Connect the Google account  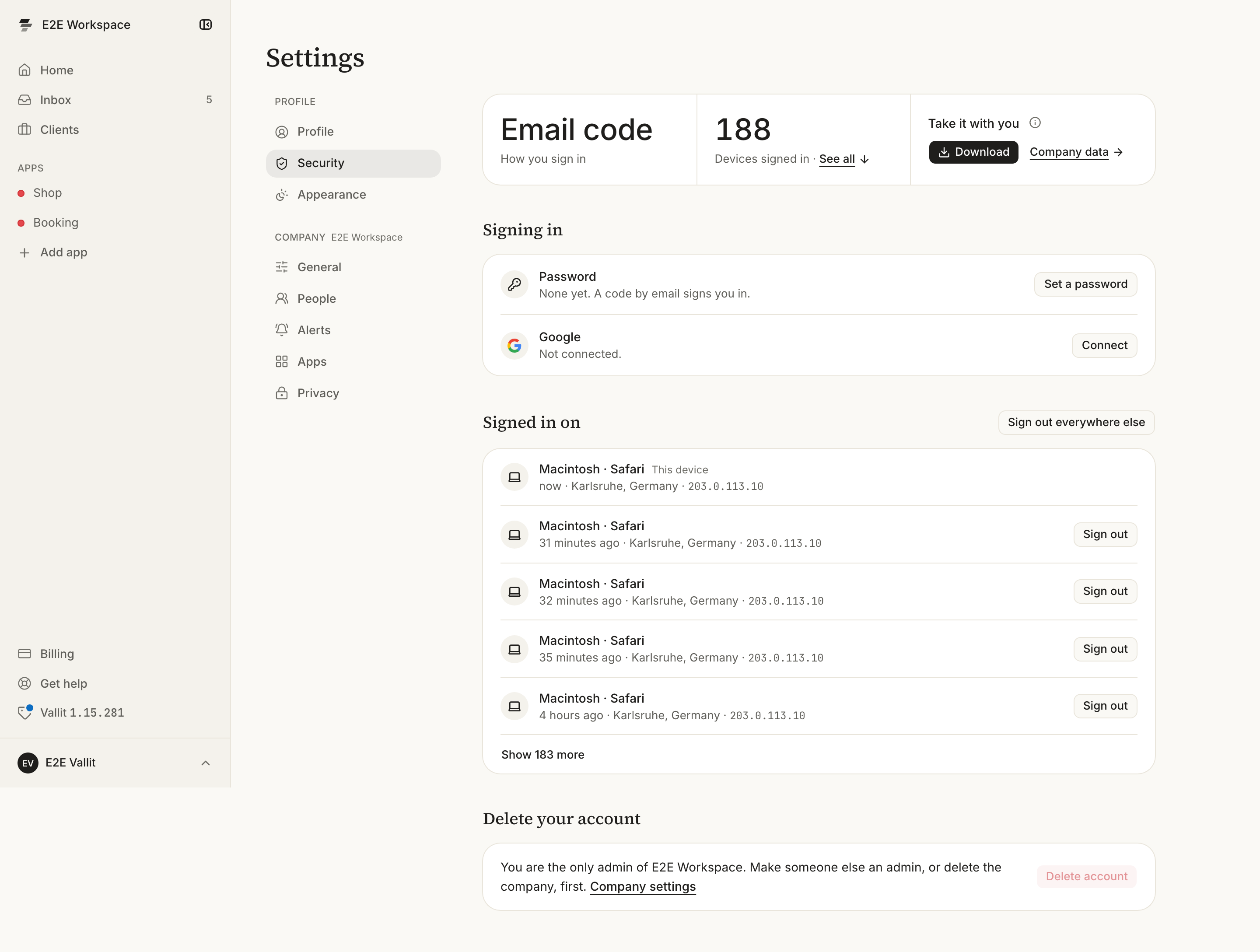[1105, 345]
